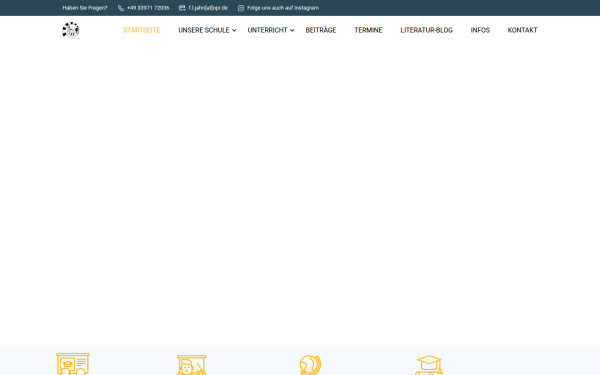Go to the Startseite page
This screenshot has height=375, width=600.
[141, 30]
